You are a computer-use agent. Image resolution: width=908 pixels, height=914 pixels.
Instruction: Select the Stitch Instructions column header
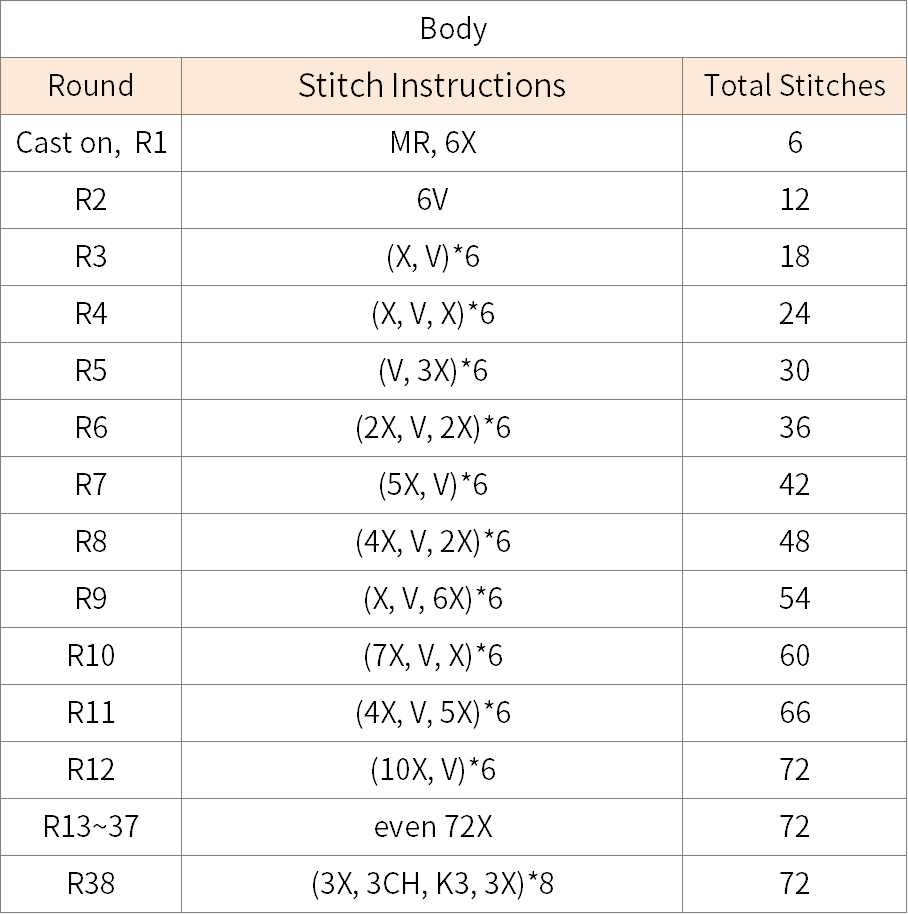(x=432, y=86)
